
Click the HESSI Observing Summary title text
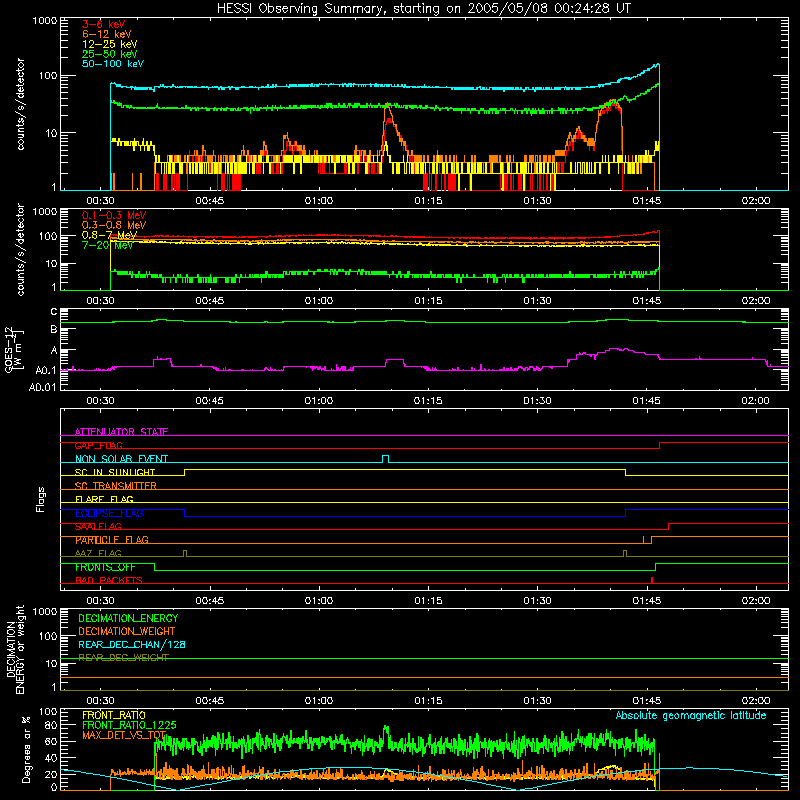click(x=423, y=9)
